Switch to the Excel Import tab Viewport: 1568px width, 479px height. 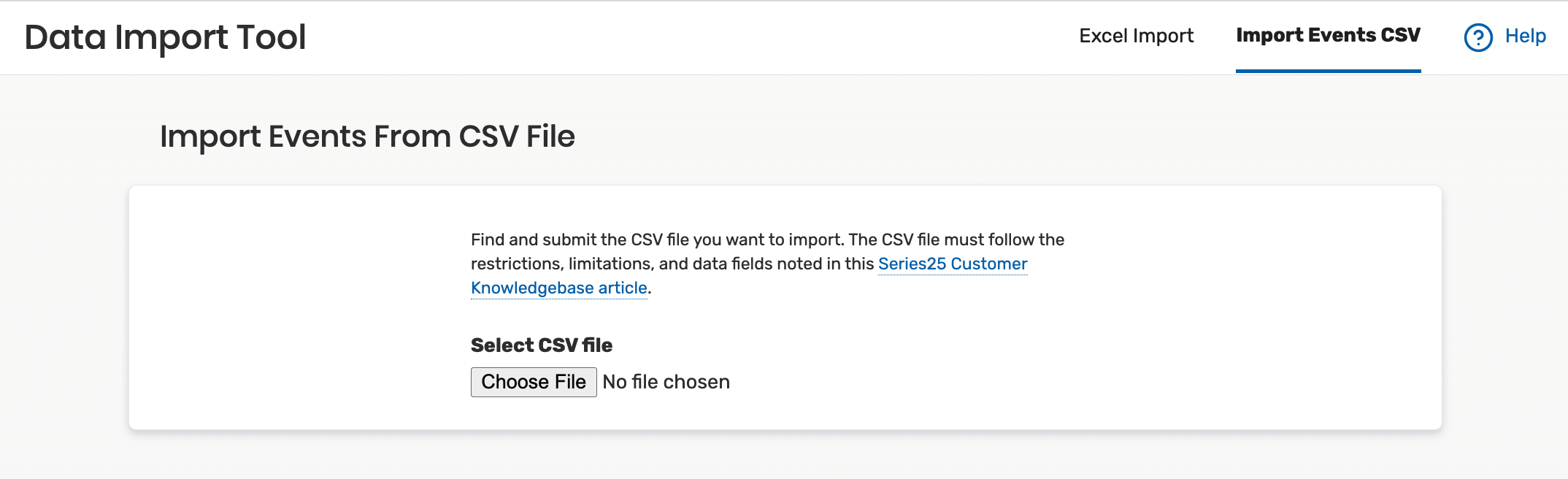1136,36
